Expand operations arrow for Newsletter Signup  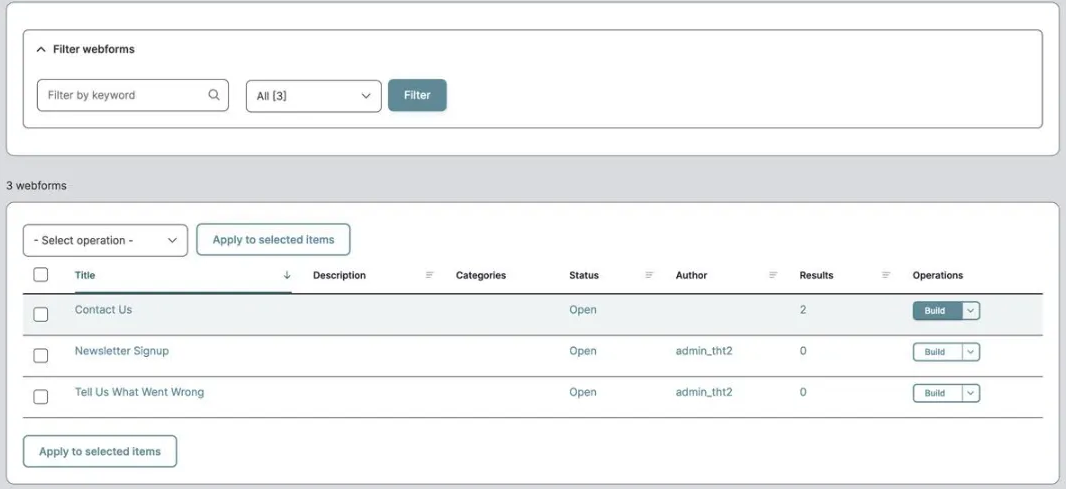click(x=971, y=352)
